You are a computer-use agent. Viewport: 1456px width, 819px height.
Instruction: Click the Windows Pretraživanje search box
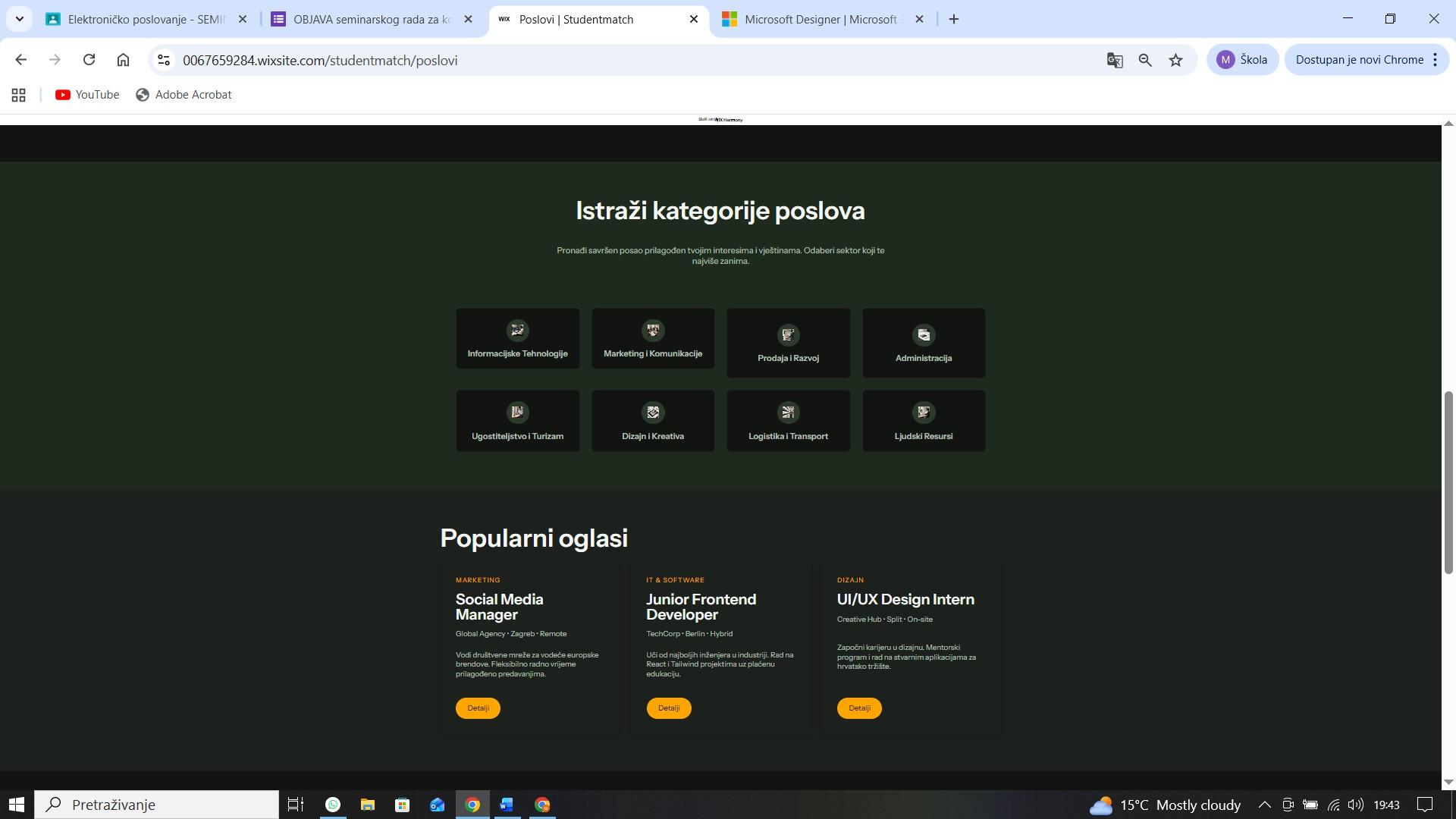158,805
